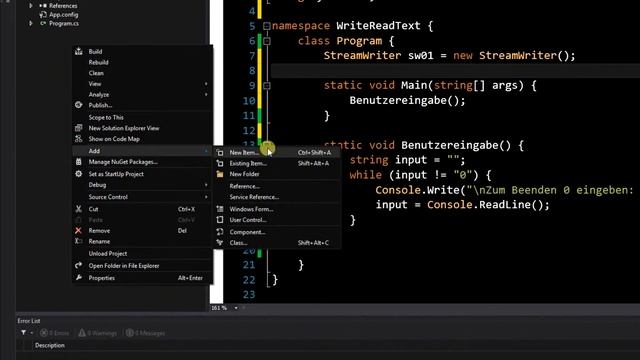
Task: Collapse the Main method code block
Action: [x=267, y=86]
